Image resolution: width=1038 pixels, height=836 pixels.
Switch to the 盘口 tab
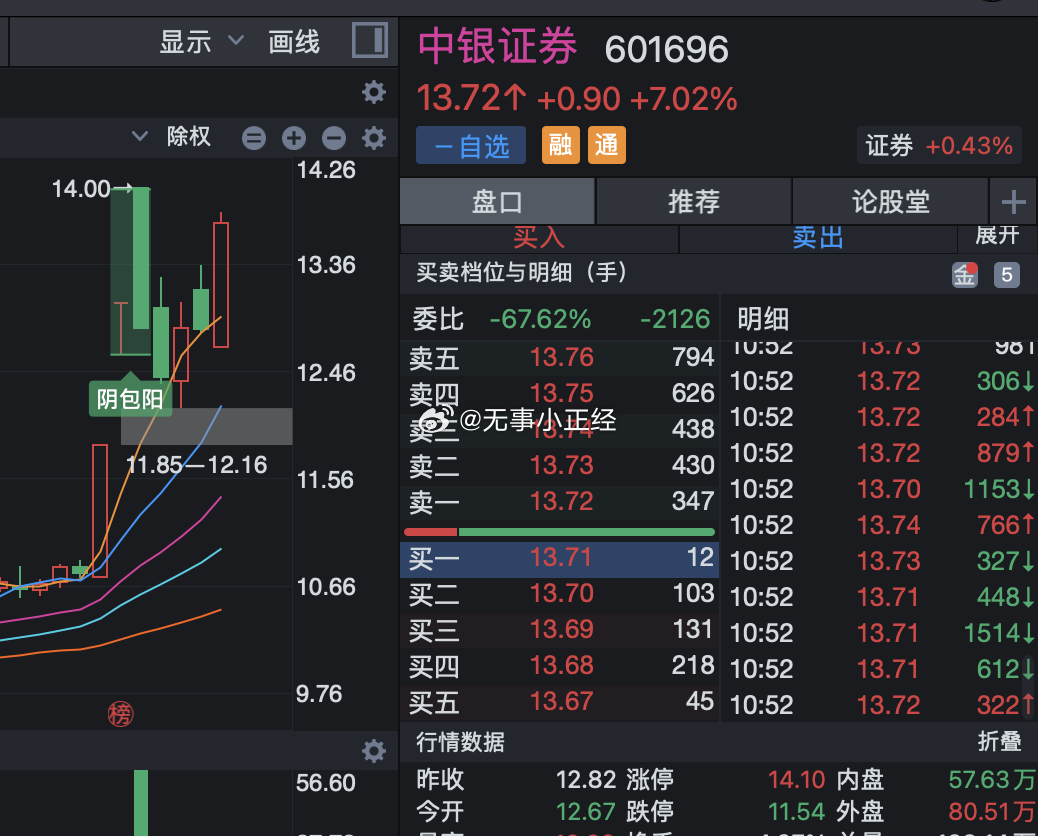point(497,201)
